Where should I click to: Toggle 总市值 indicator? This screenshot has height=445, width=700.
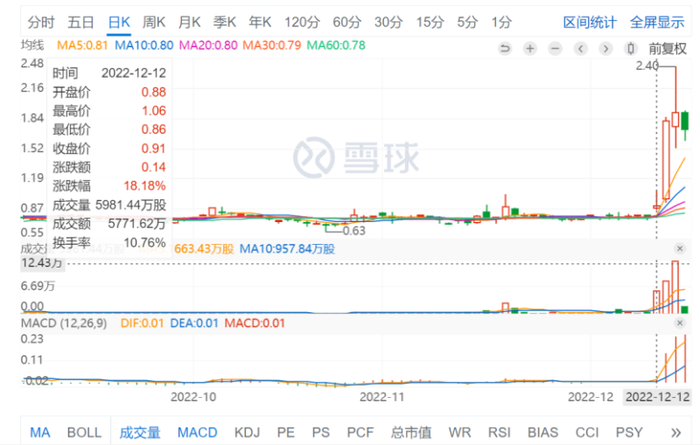tap(411, 433)
